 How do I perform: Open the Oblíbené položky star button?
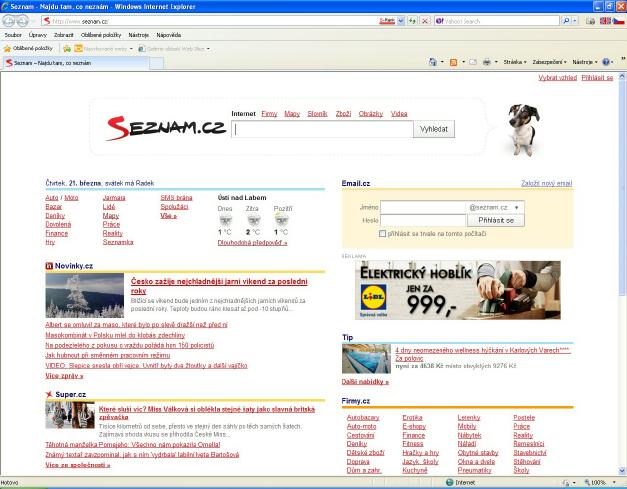click(x=28, y=48)
